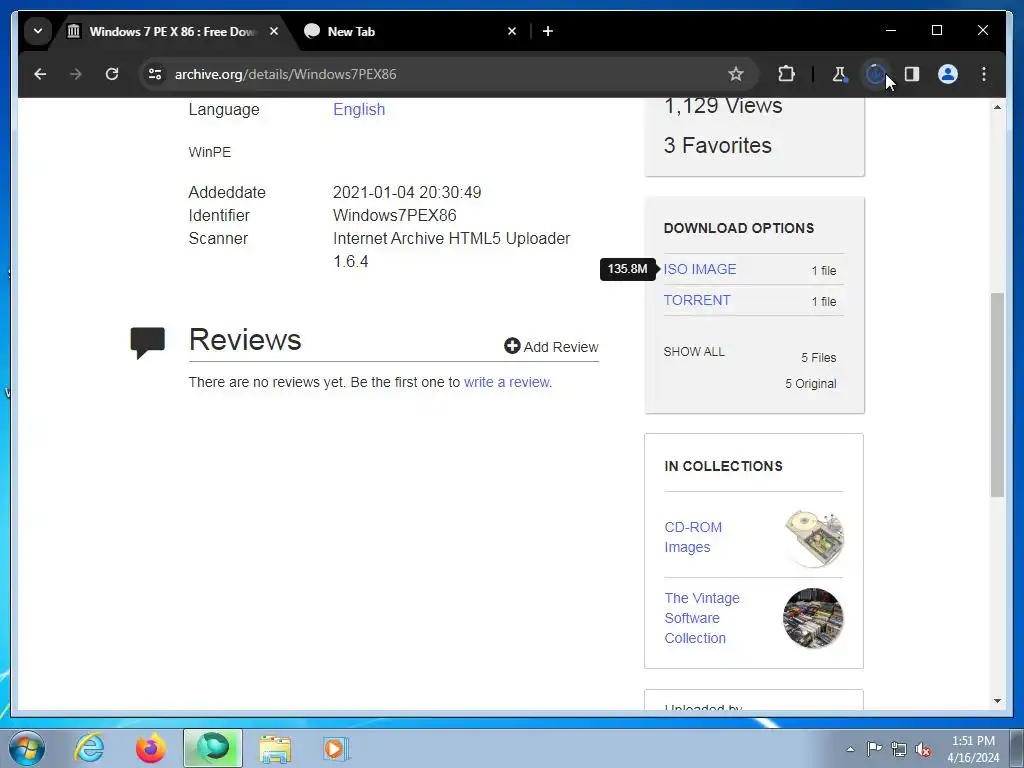
Task: Open the CD-ROM Images collection
Action: coord(693,537)
